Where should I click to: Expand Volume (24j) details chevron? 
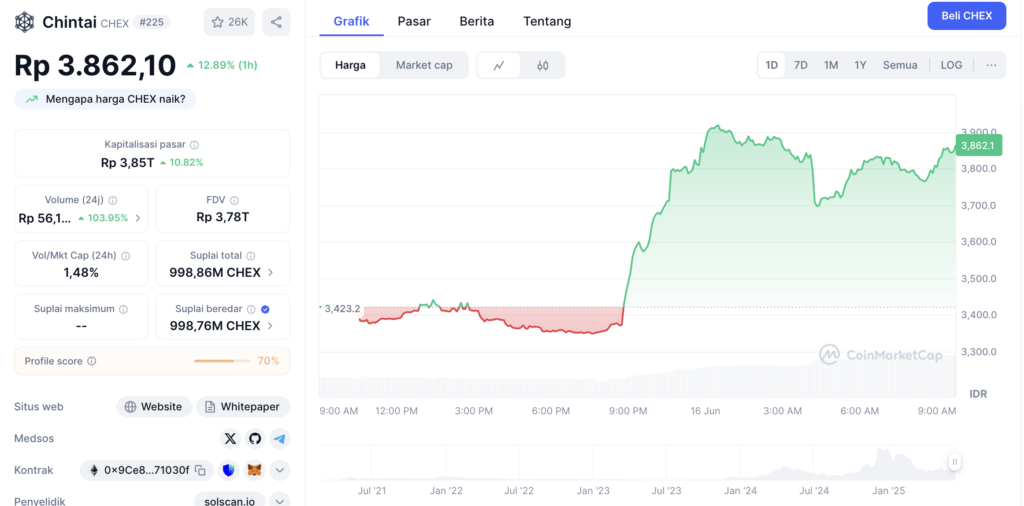(138, 218)
